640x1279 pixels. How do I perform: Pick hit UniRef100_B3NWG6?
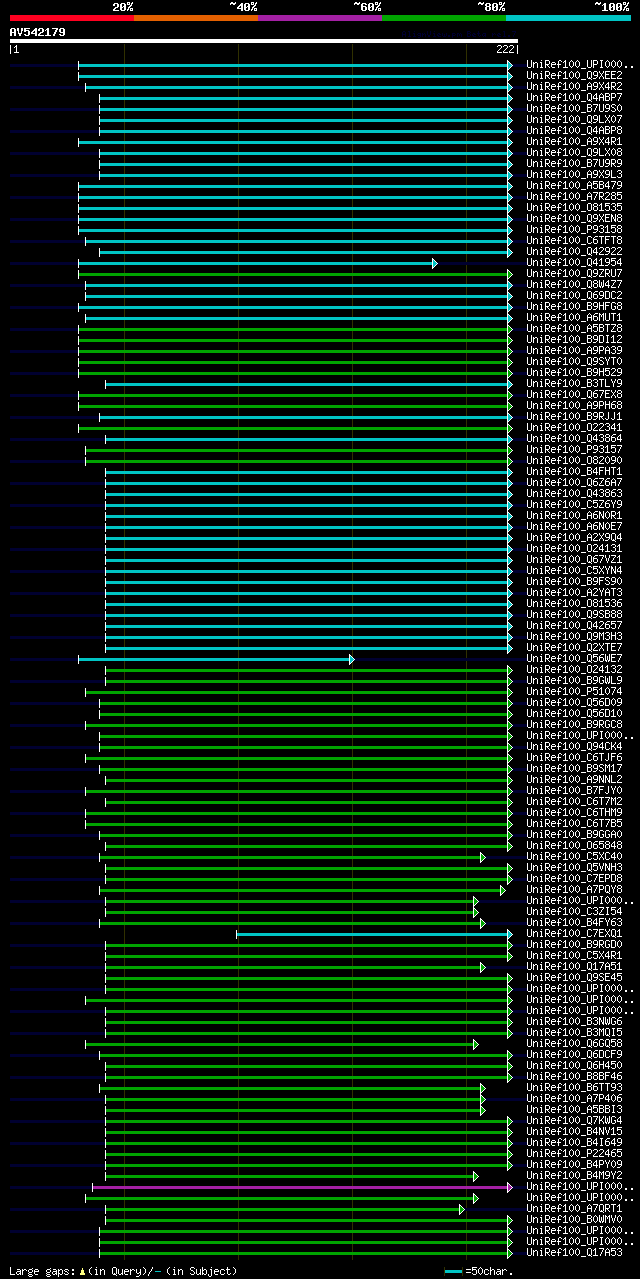click(x=574, y=1022)
